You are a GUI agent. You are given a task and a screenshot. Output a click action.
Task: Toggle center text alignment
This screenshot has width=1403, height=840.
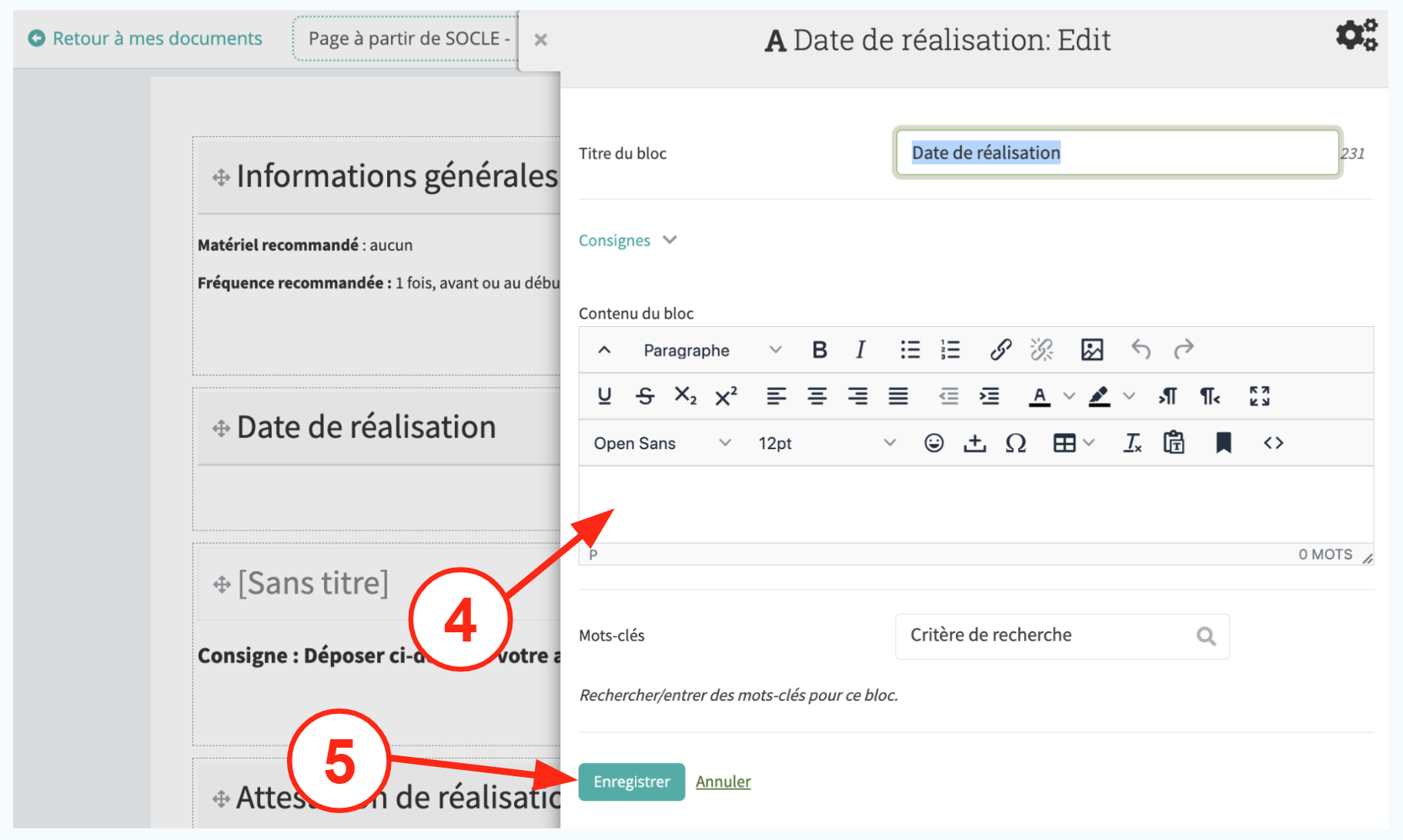[x=817, y=396]
